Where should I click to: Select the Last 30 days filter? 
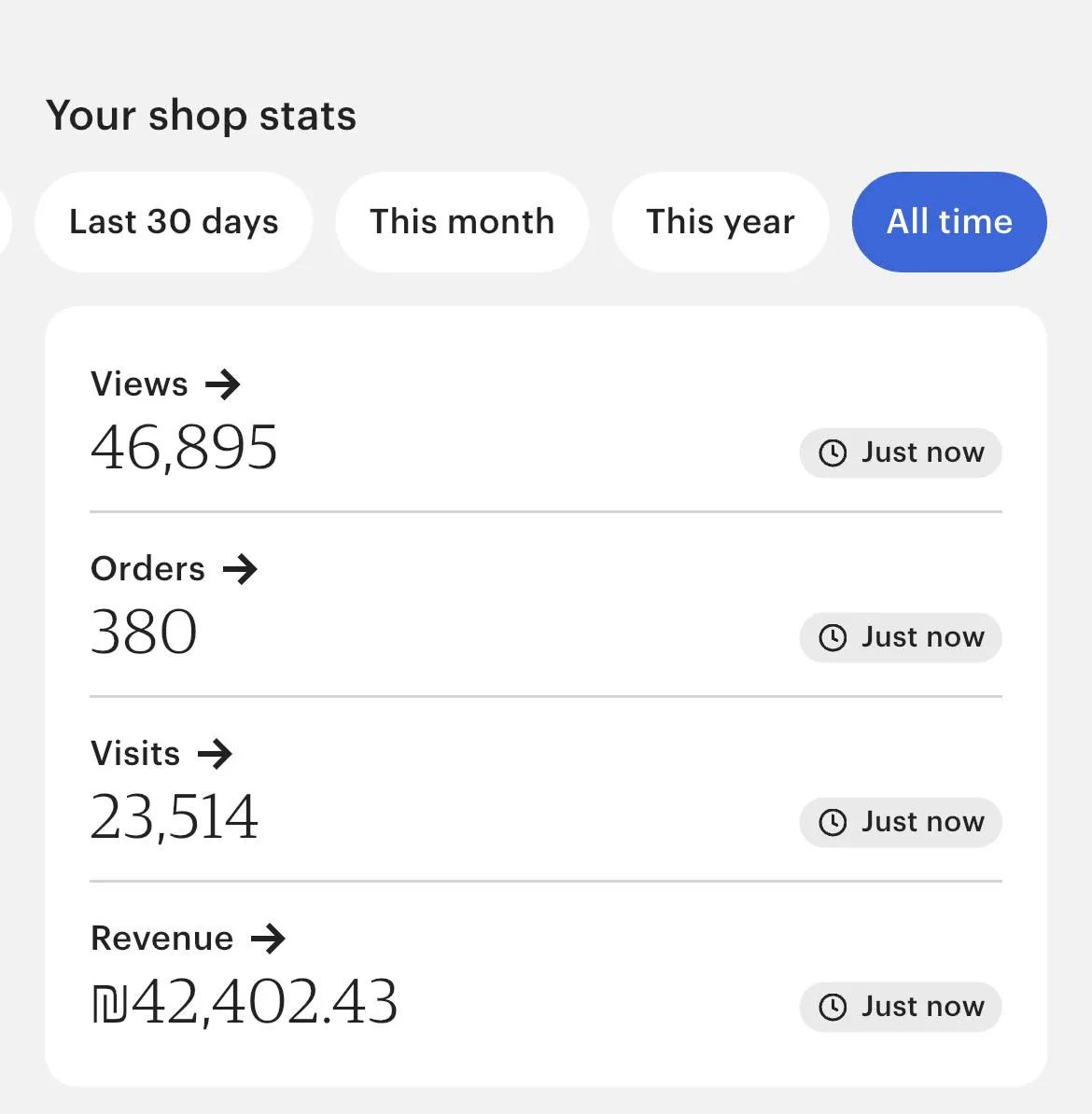(174, 222)
